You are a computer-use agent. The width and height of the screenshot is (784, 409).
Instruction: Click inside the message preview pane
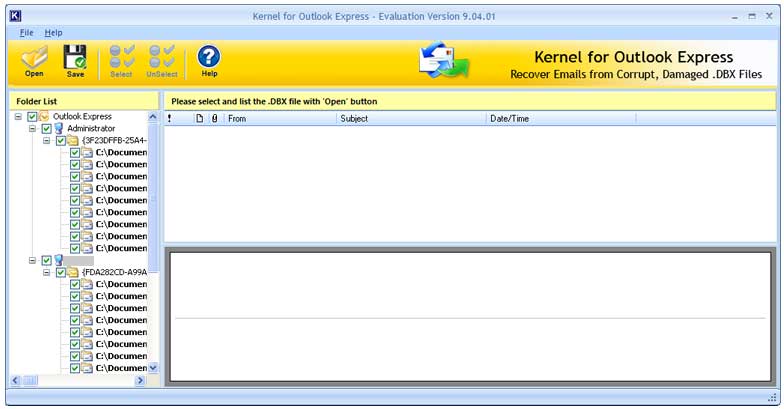pos(470,316)
